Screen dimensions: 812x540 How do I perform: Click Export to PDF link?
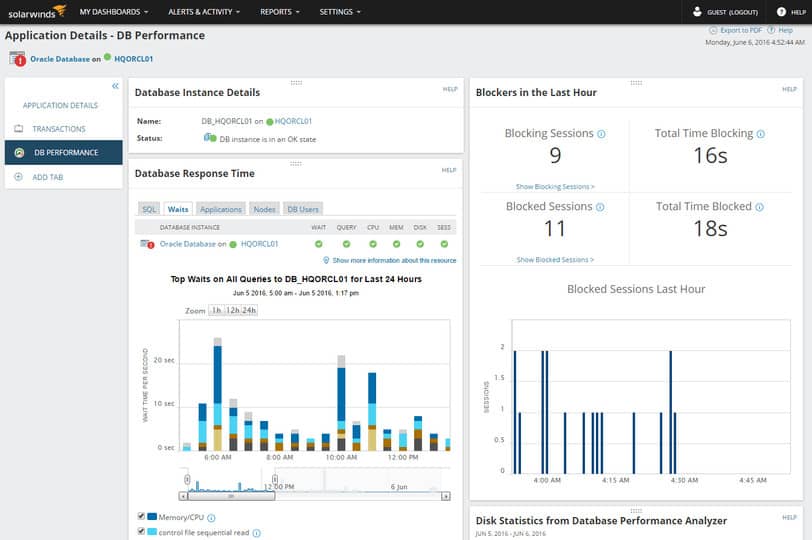coord(741,30)
